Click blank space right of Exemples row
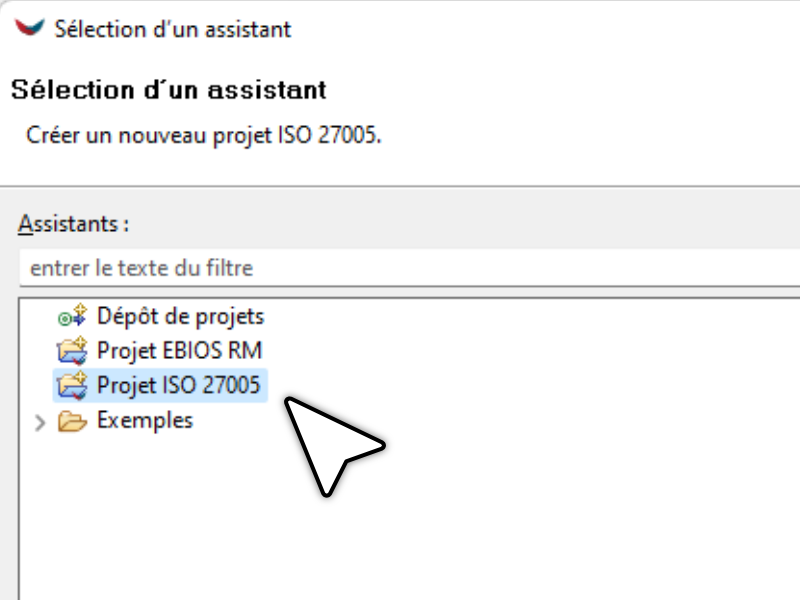 point(510,421)
